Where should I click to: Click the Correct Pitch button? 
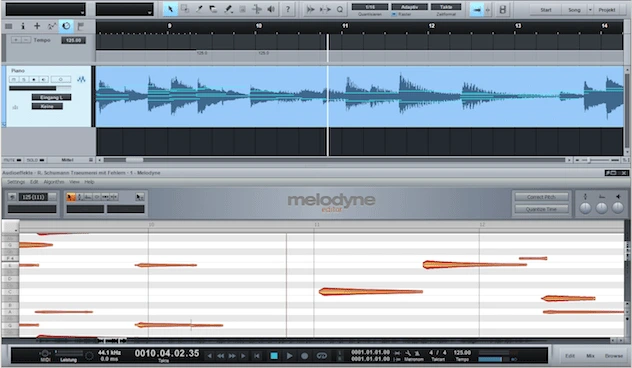(x=541, y=197)
